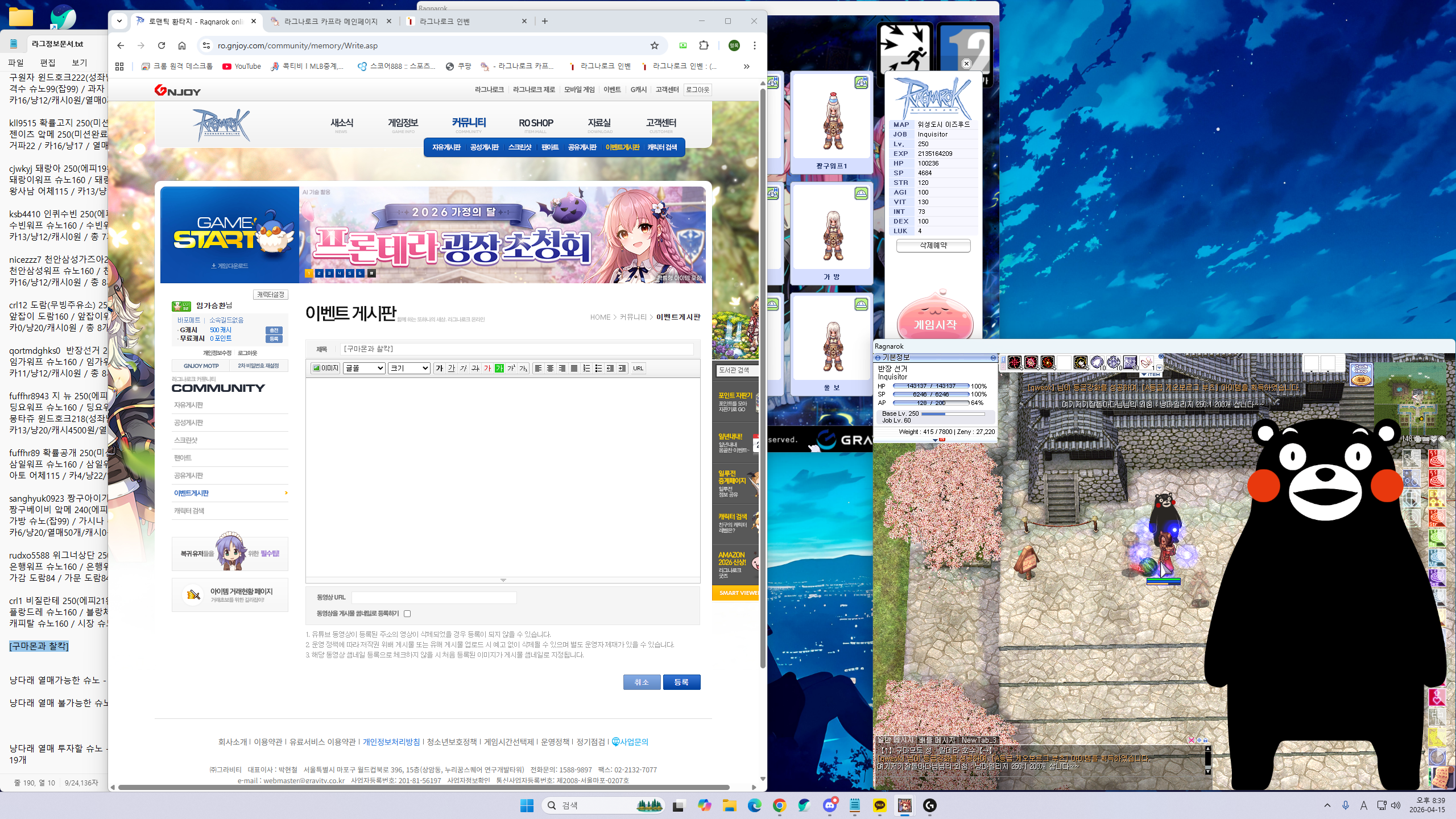Open the 글꼴 font dropdown
Screen dimensions: 1456x819
point(364,368)
